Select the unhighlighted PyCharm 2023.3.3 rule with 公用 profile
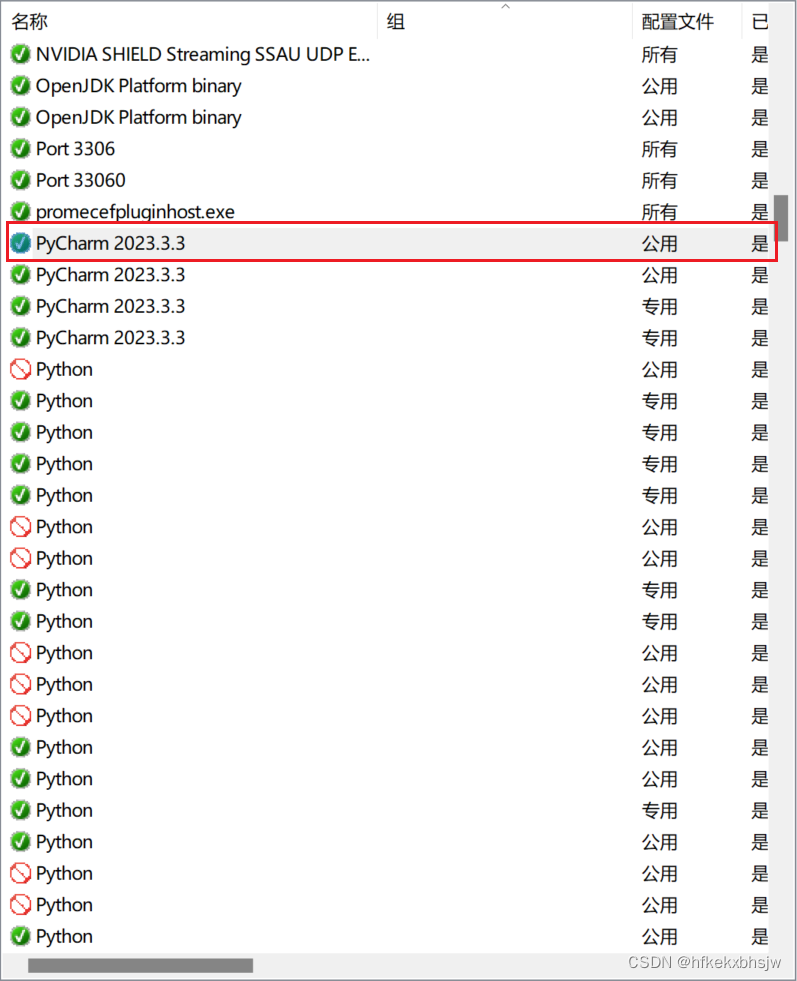Viewport: 797px width, 981px height. pyautogui.click(x=110, y=275)
